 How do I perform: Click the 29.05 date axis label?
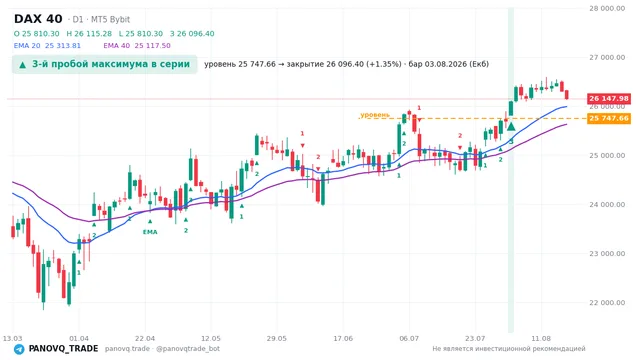click(277, 338)
